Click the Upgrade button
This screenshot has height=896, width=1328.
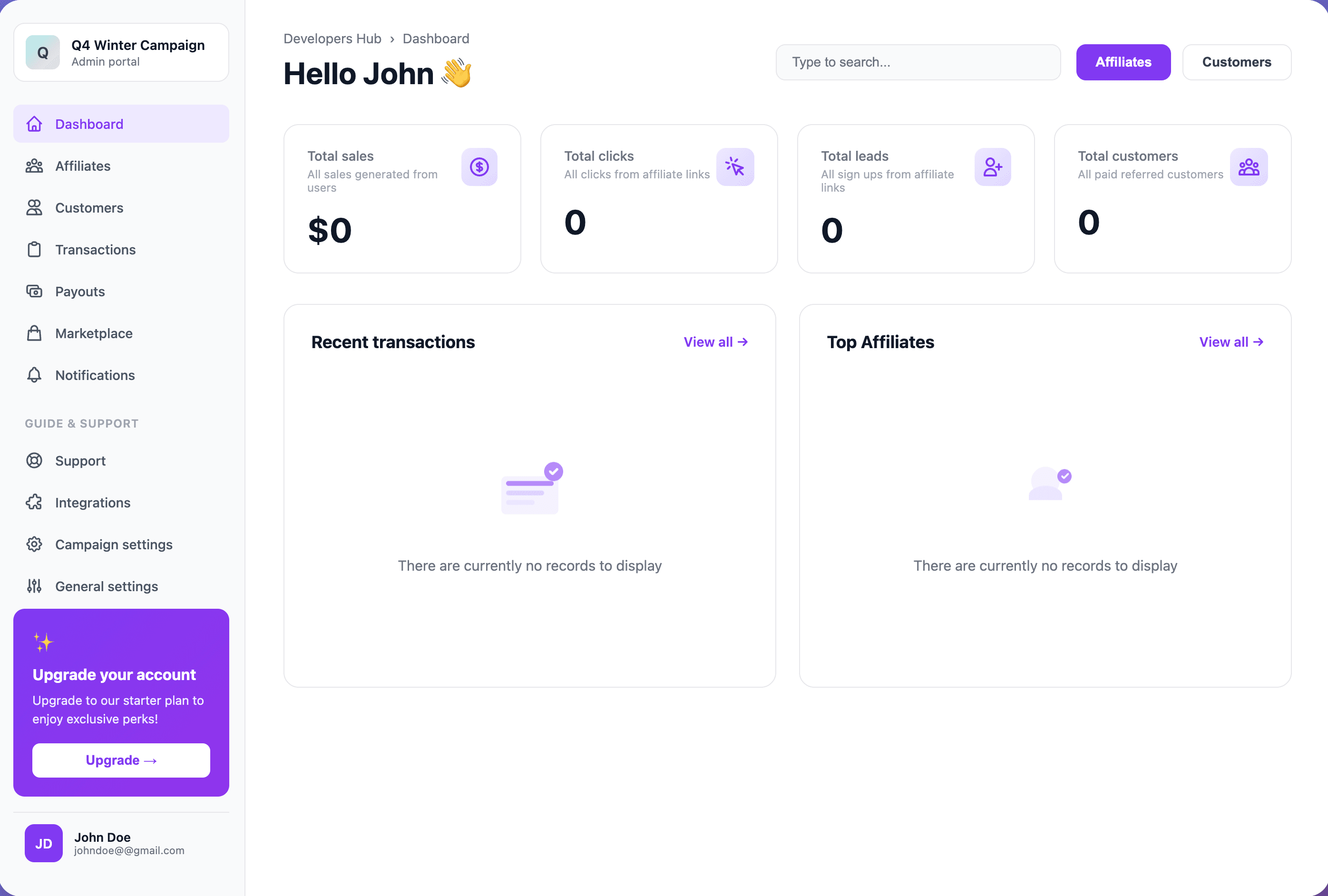(121, 760)
